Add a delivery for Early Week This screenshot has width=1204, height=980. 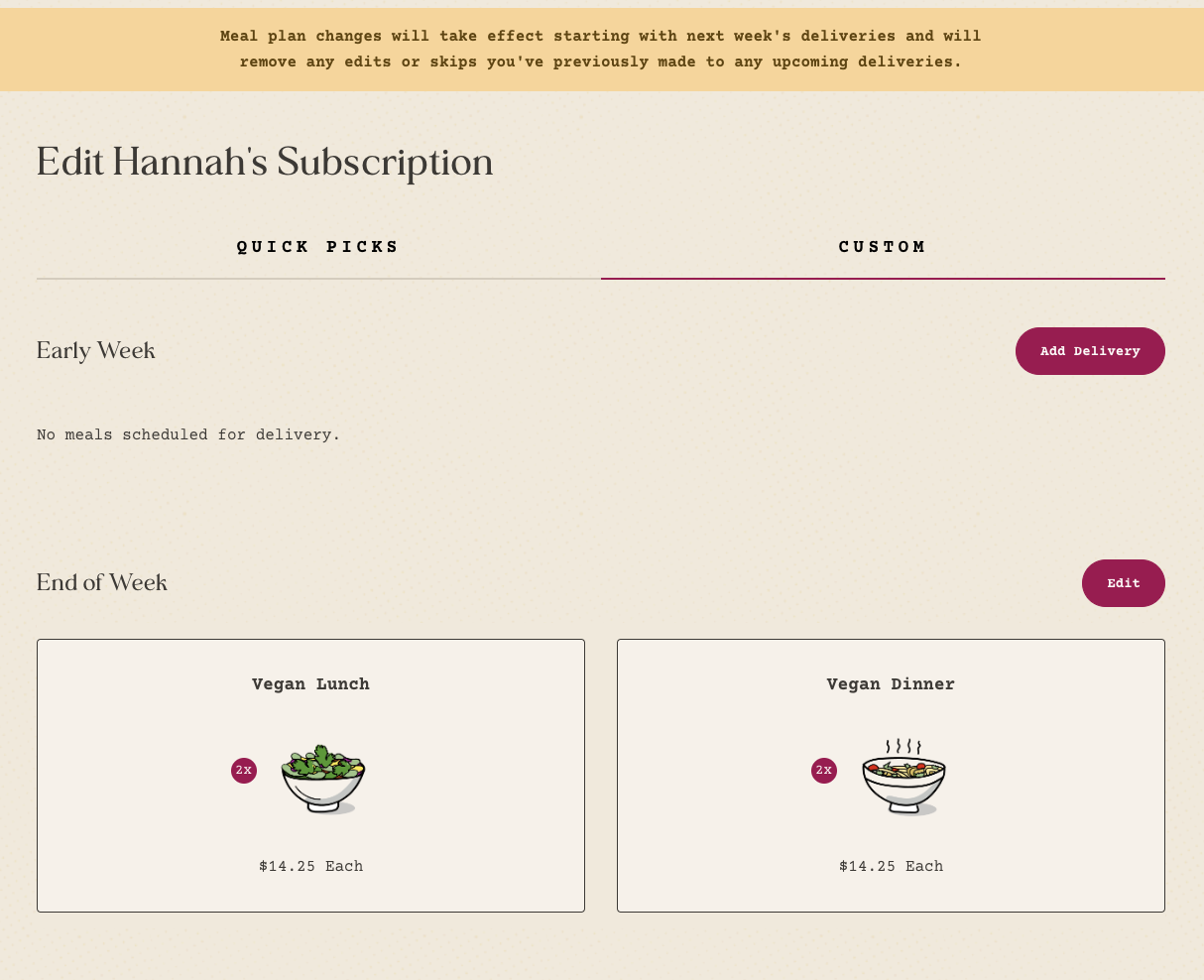pos(1090,351)
